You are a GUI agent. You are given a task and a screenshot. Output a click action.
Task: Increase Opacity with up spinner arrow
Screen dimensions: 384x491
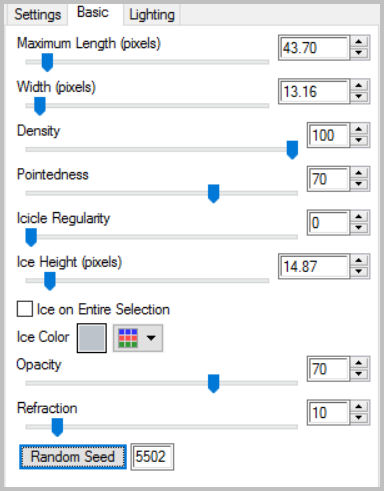point(359,363)
